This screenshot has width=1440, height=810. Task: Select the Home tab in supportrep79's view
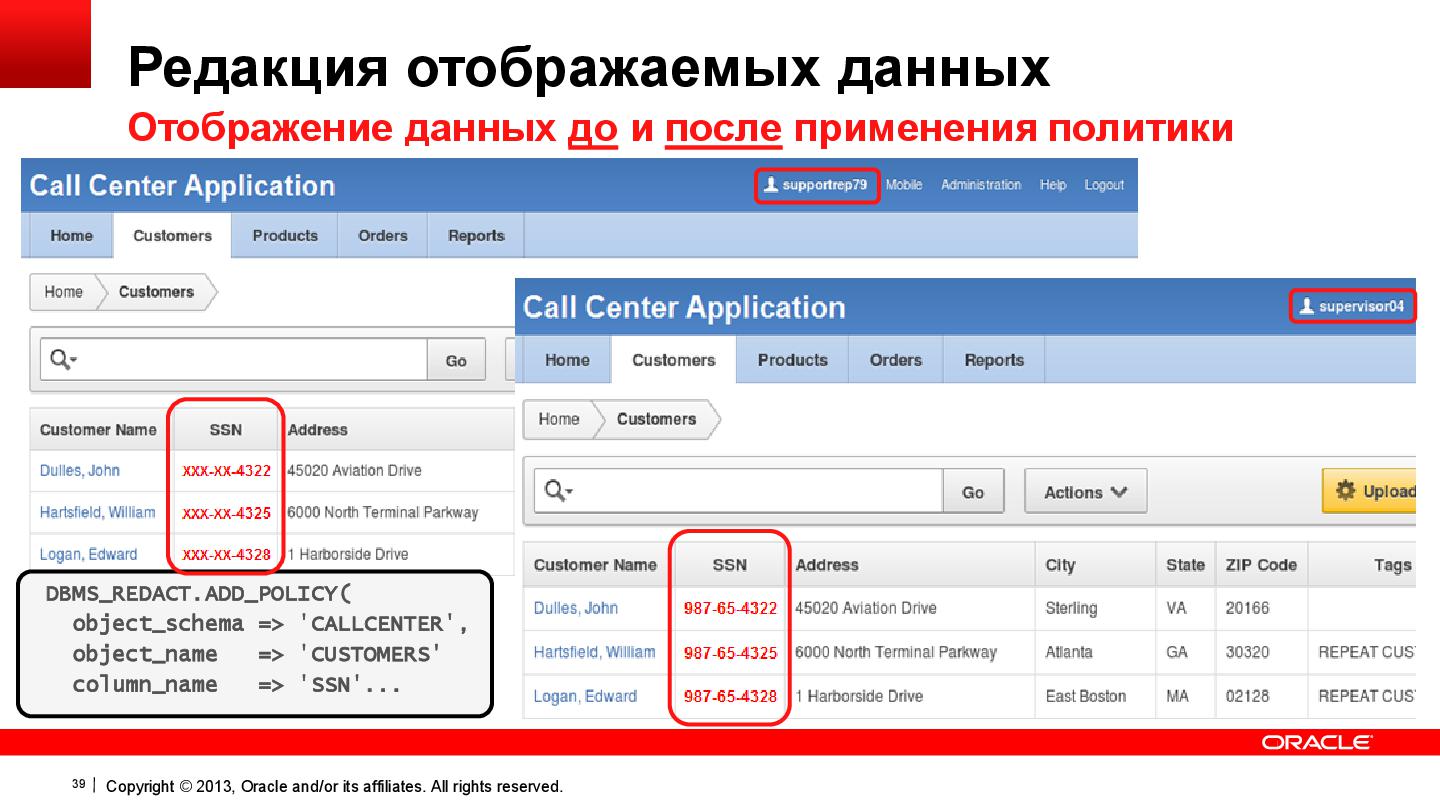[69, 235]
